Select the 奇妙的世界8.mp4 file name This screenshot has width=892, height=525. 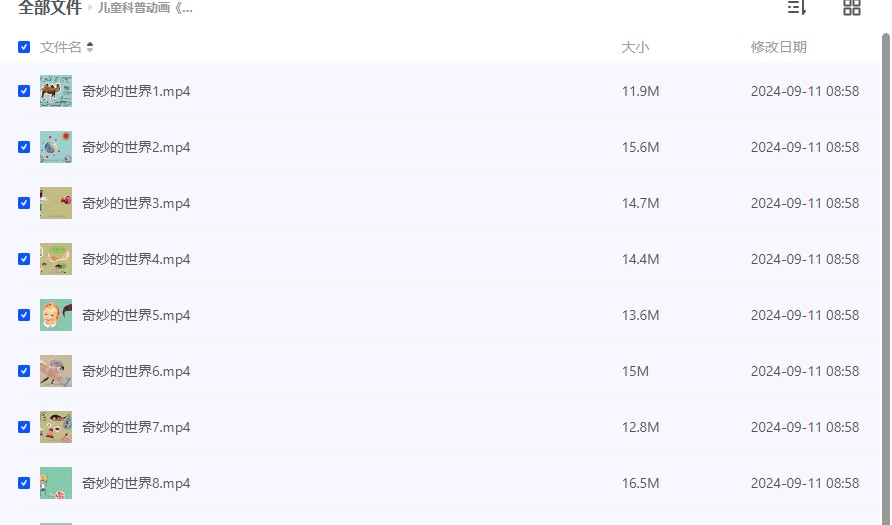pyautogui.click(x=136, y=483)
